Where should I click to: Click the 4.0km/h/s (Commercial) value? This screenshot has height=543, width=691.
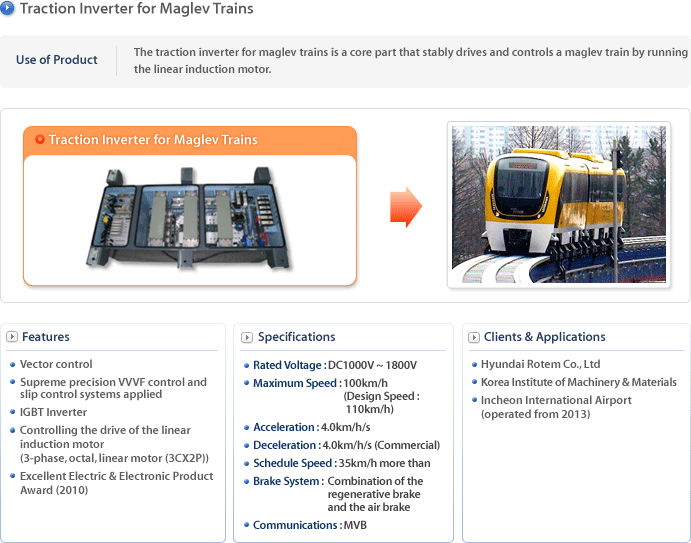click(x=381, y=445)
